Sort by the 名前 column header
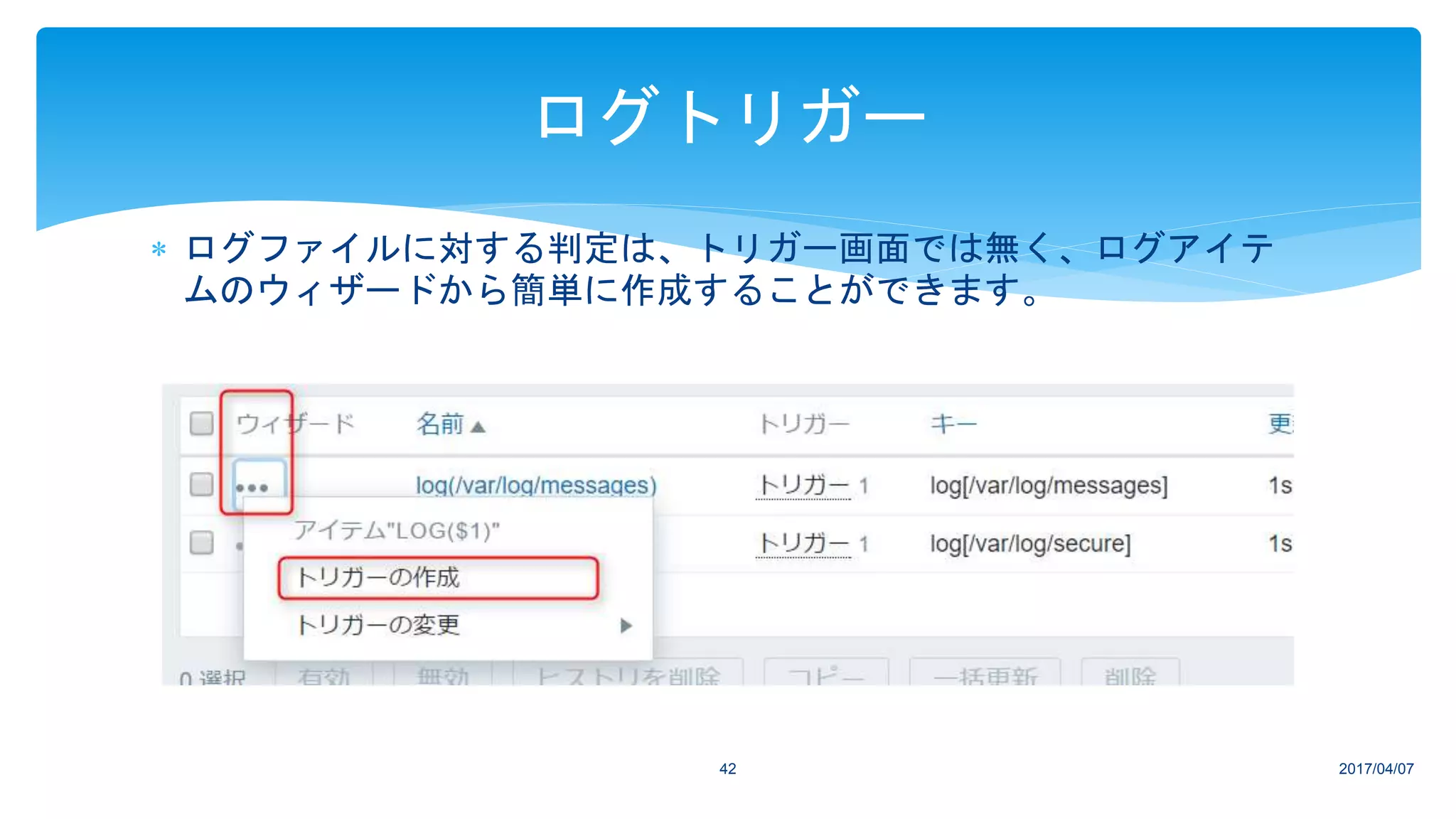Image resolution: width=1456 pixels, height=819 pixels. 440,424
